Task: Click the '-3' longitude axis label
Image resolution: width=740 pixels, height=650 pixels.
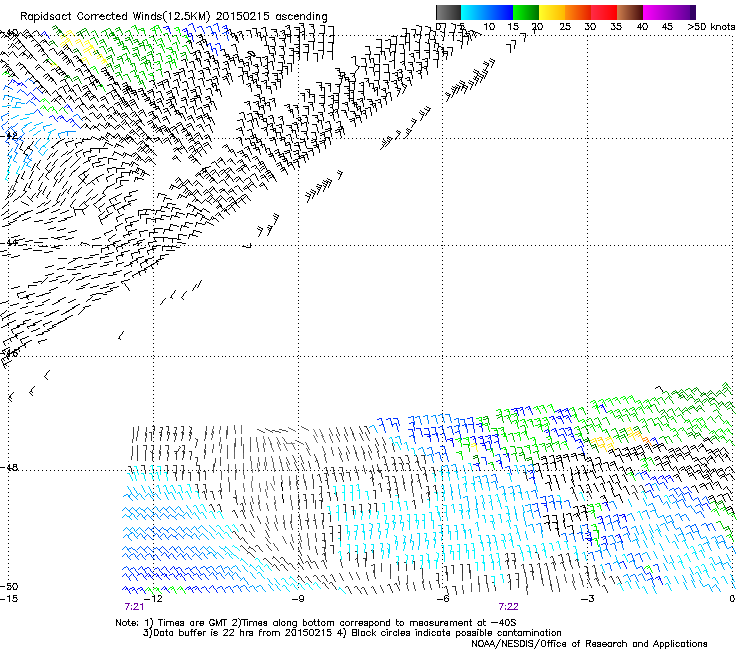Action: [588, 599]
